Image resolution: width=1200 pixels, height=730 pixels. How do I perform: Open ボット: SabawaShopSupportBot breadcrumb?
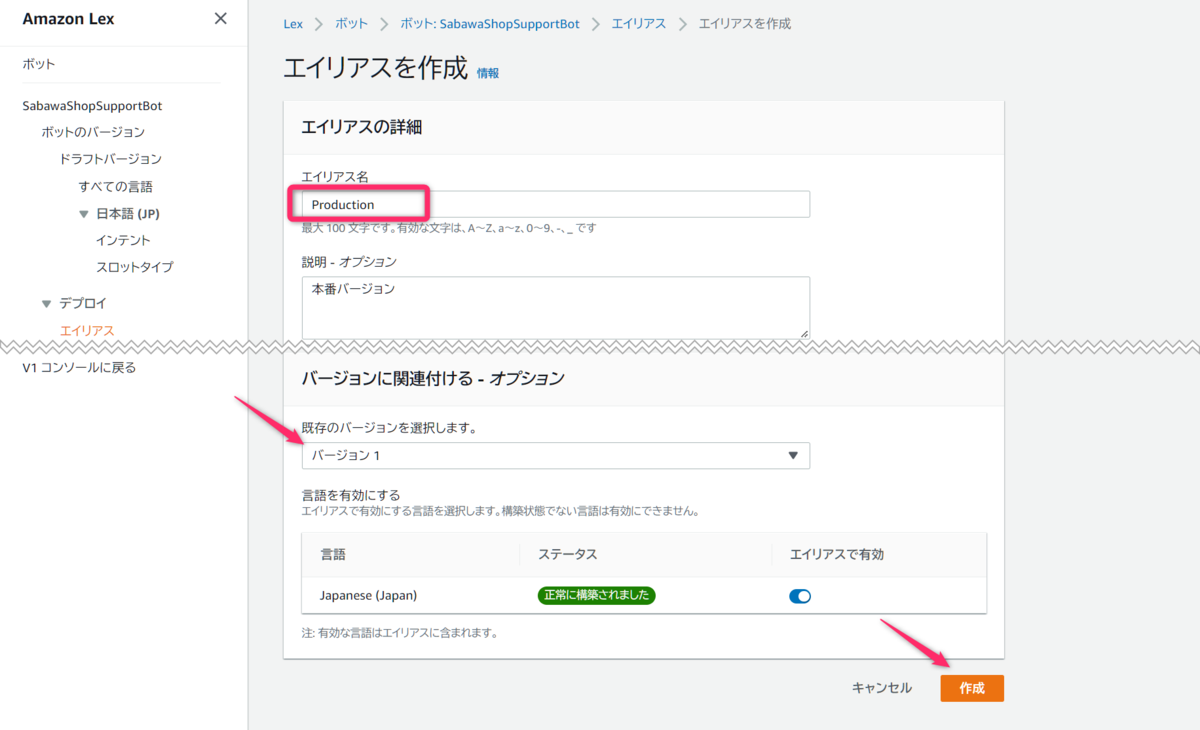[490, 24]
